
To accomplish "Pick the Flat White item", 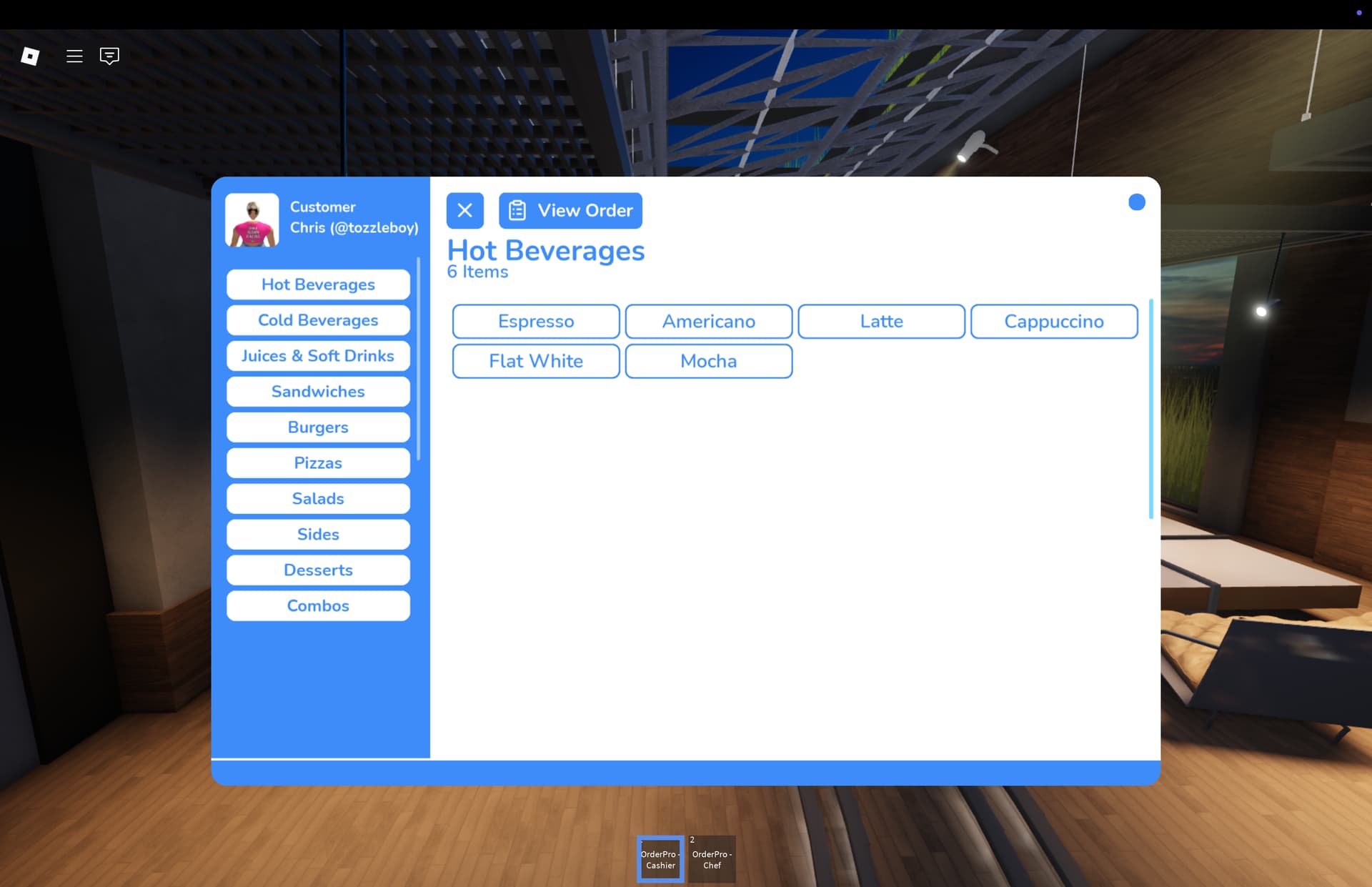I will point(536,361).
